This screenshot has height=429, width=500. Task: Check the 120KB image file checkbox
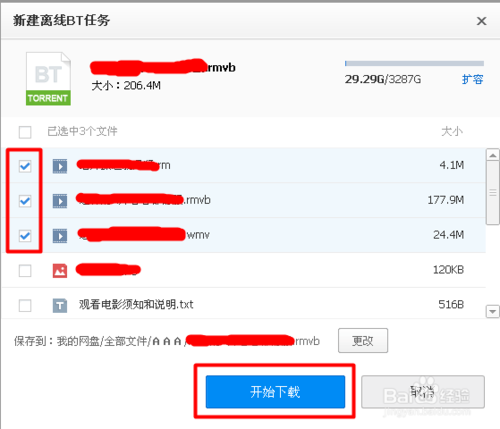click(x=25, y=271)
